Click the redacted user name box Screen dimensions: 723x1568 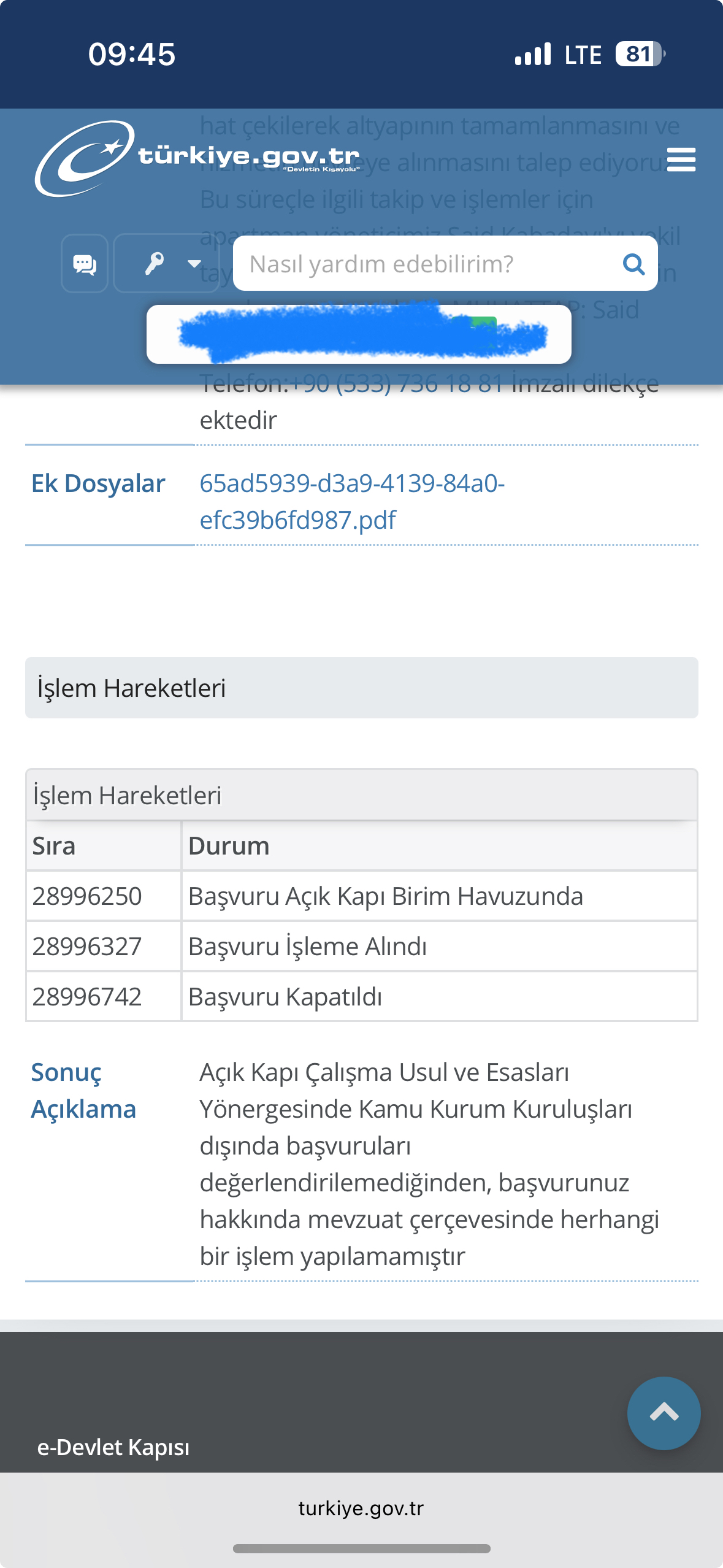pos(359,334)
